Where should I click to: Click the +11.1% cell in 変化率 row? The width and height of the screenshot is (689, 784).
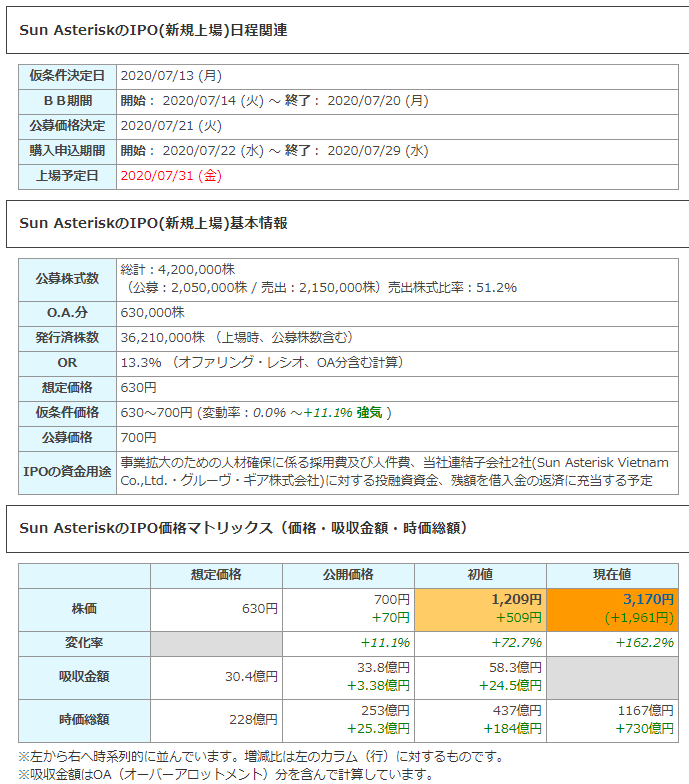point(348,644)
